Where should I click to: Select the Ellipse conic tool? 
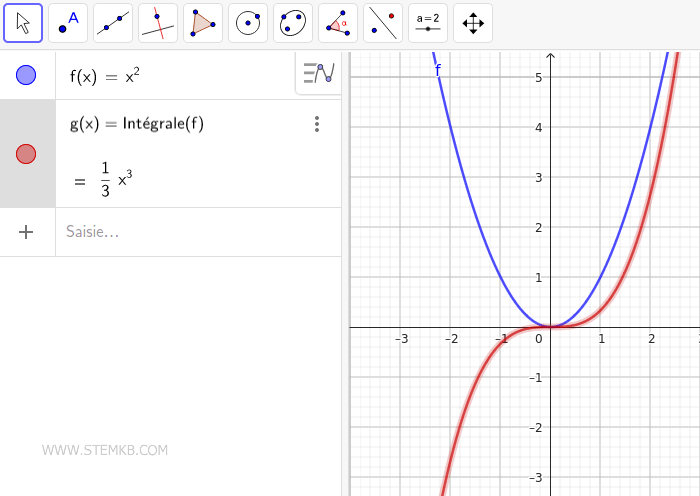click(293, 23)
